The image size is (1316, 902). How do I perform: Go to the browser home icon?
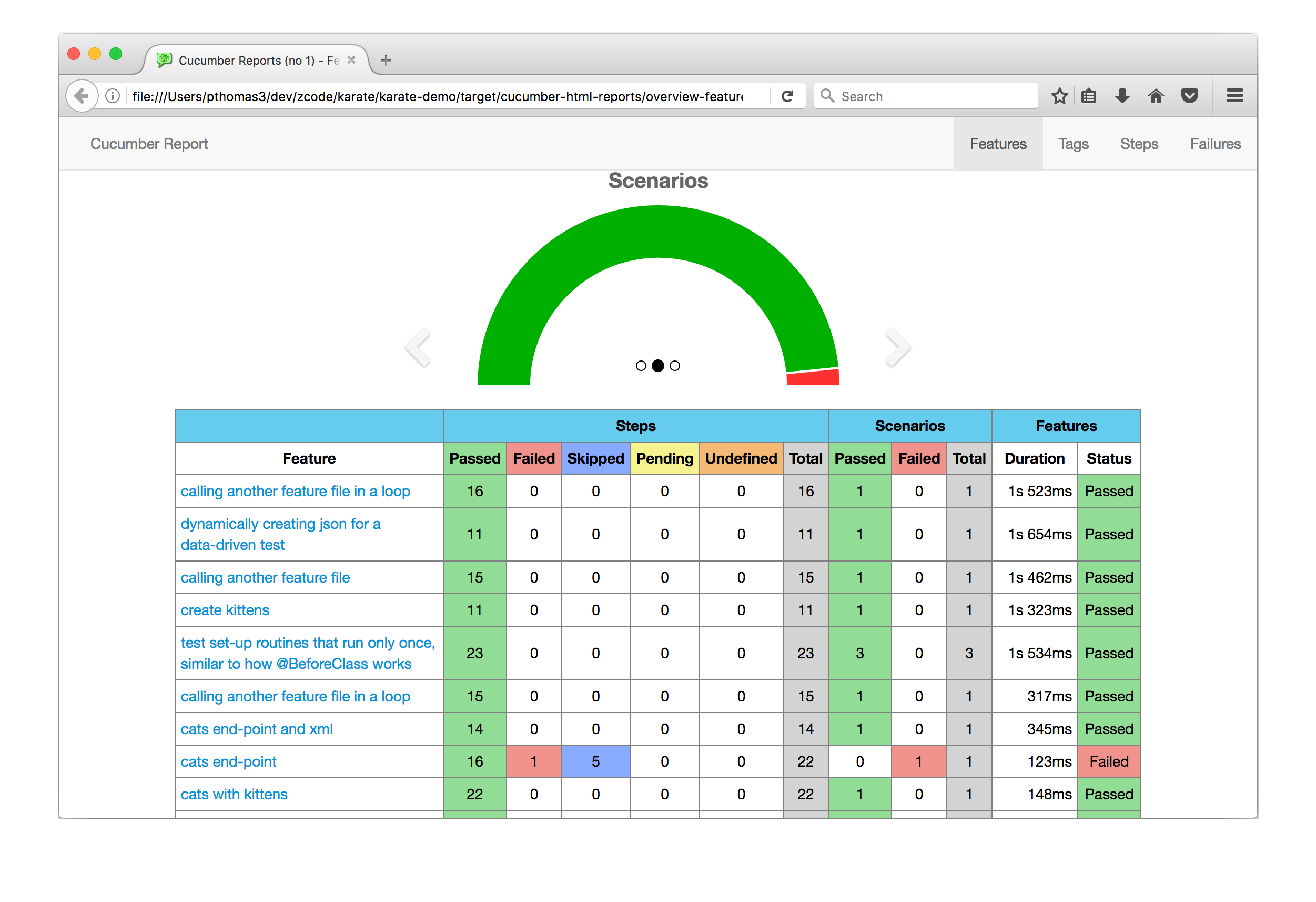[x=1156, y=96]
